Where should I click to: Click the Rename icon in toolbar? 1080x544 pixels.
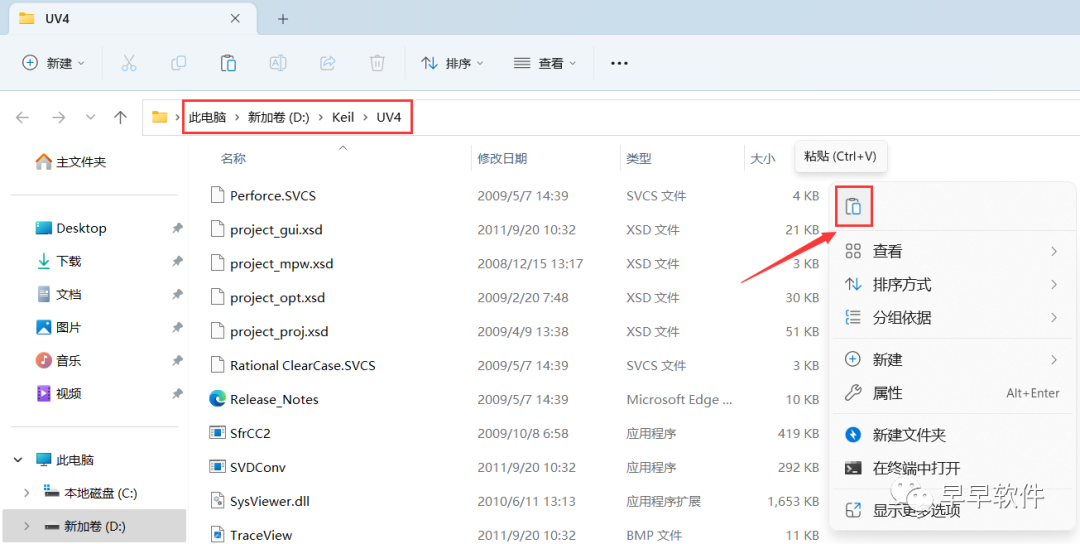[278, 63]
